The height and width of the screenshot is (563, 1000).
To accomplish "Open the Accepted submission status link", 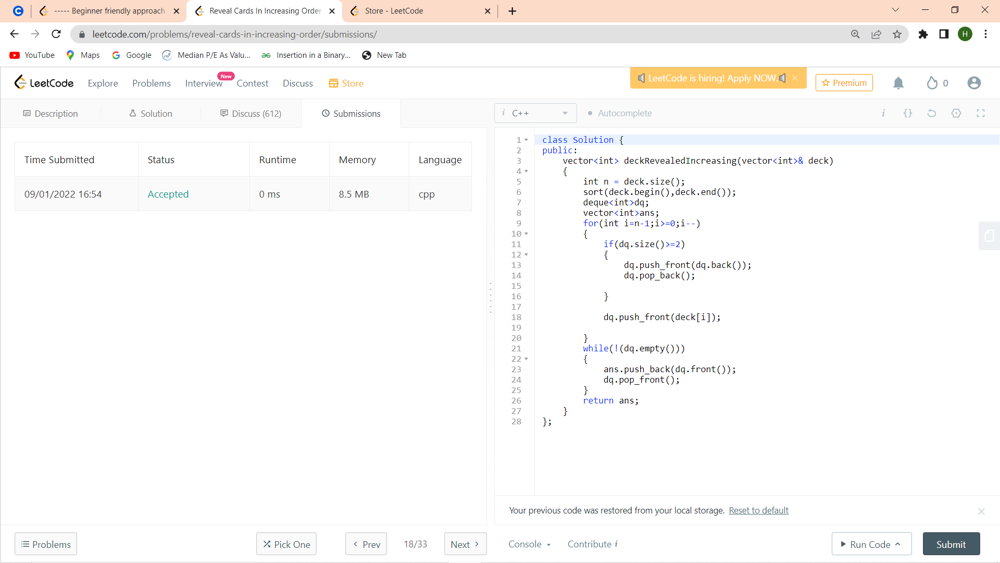I will click(x=168, y=194).
